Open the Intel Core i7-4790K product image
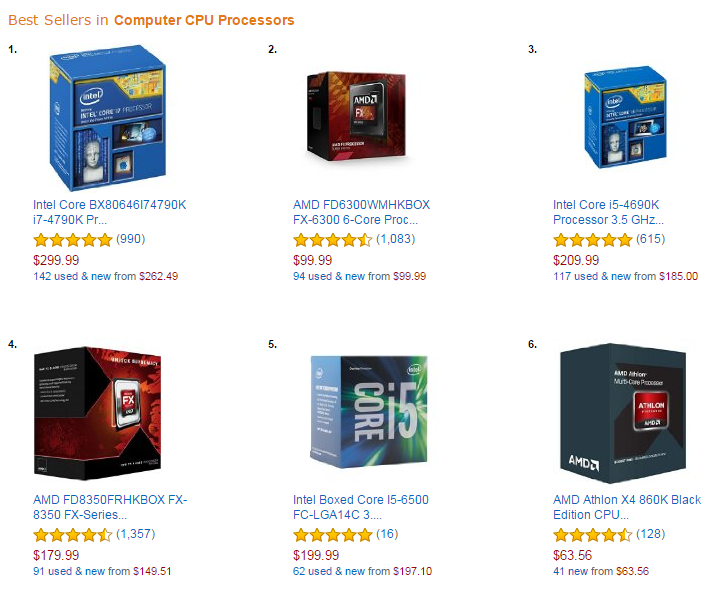The image size is (720, 600). tap(107, 118)
